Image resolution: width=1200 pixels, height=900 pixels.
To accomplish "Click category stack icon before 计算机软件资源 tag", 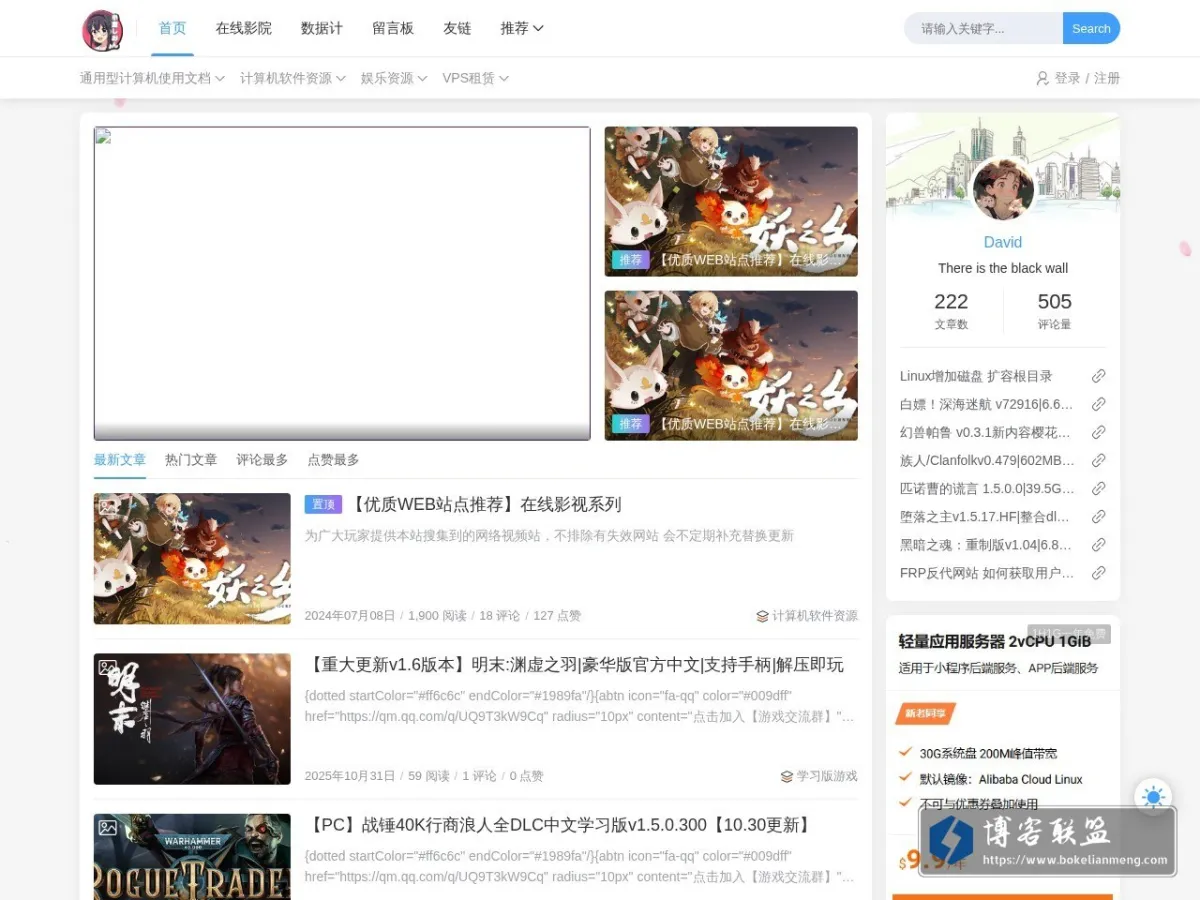I will pos(762,616).
